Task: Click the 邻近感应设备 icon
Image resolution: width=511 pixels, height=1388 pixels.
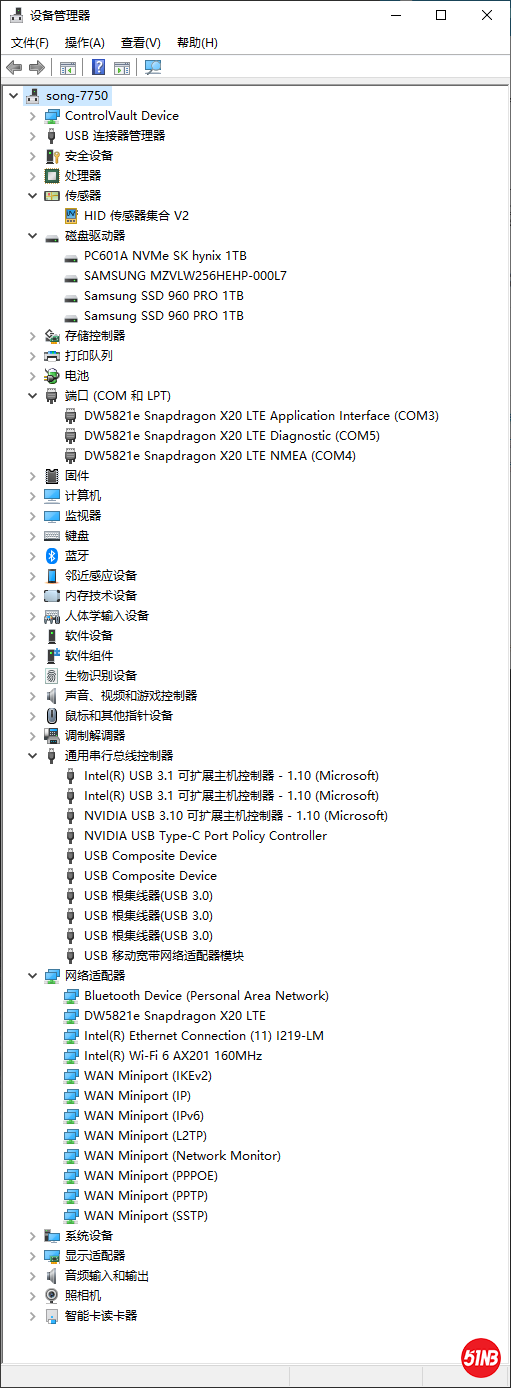Action: [x=52, y=576]
